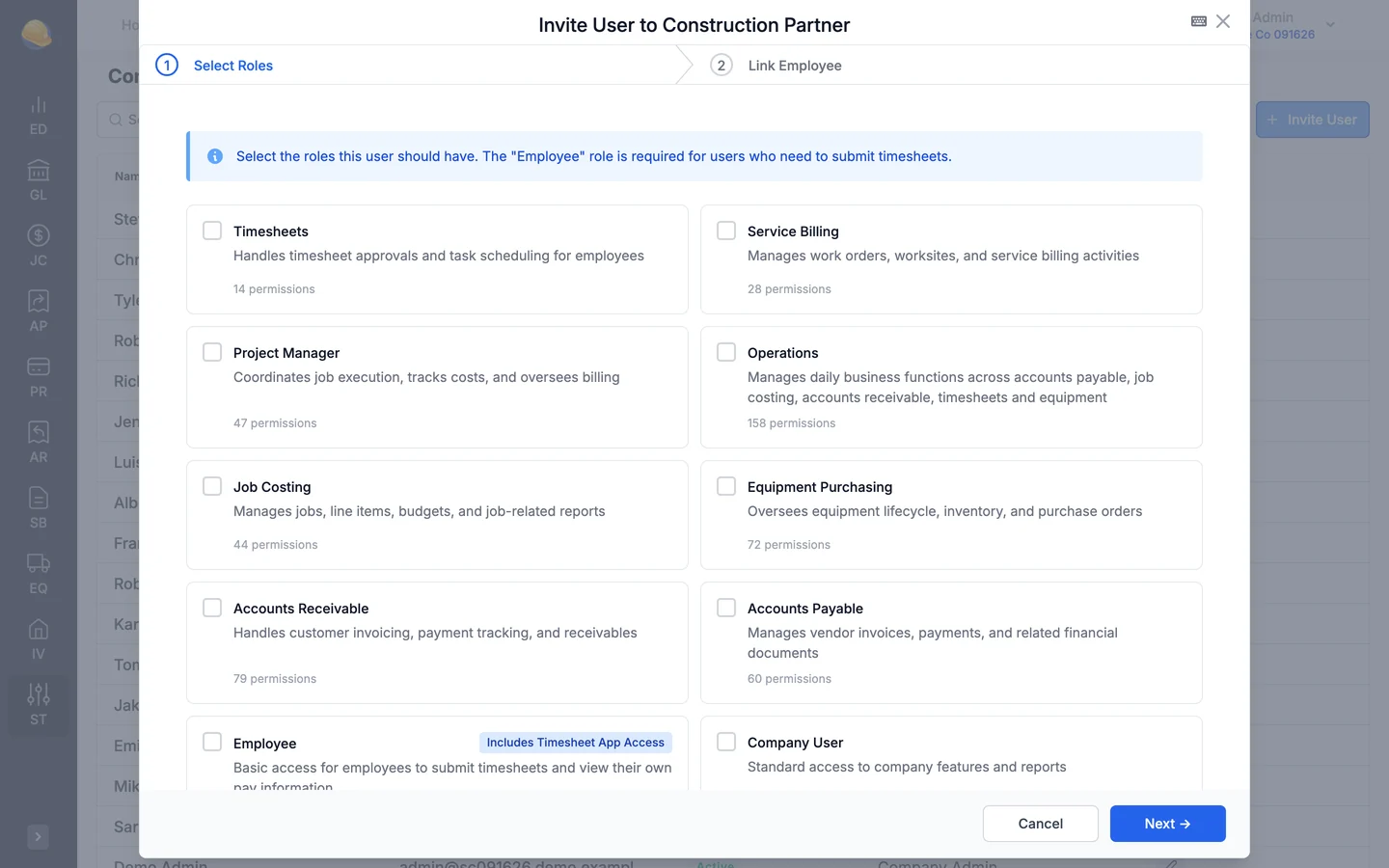Check the Accounts Receivable role checkbox

(x=212, y=608)
